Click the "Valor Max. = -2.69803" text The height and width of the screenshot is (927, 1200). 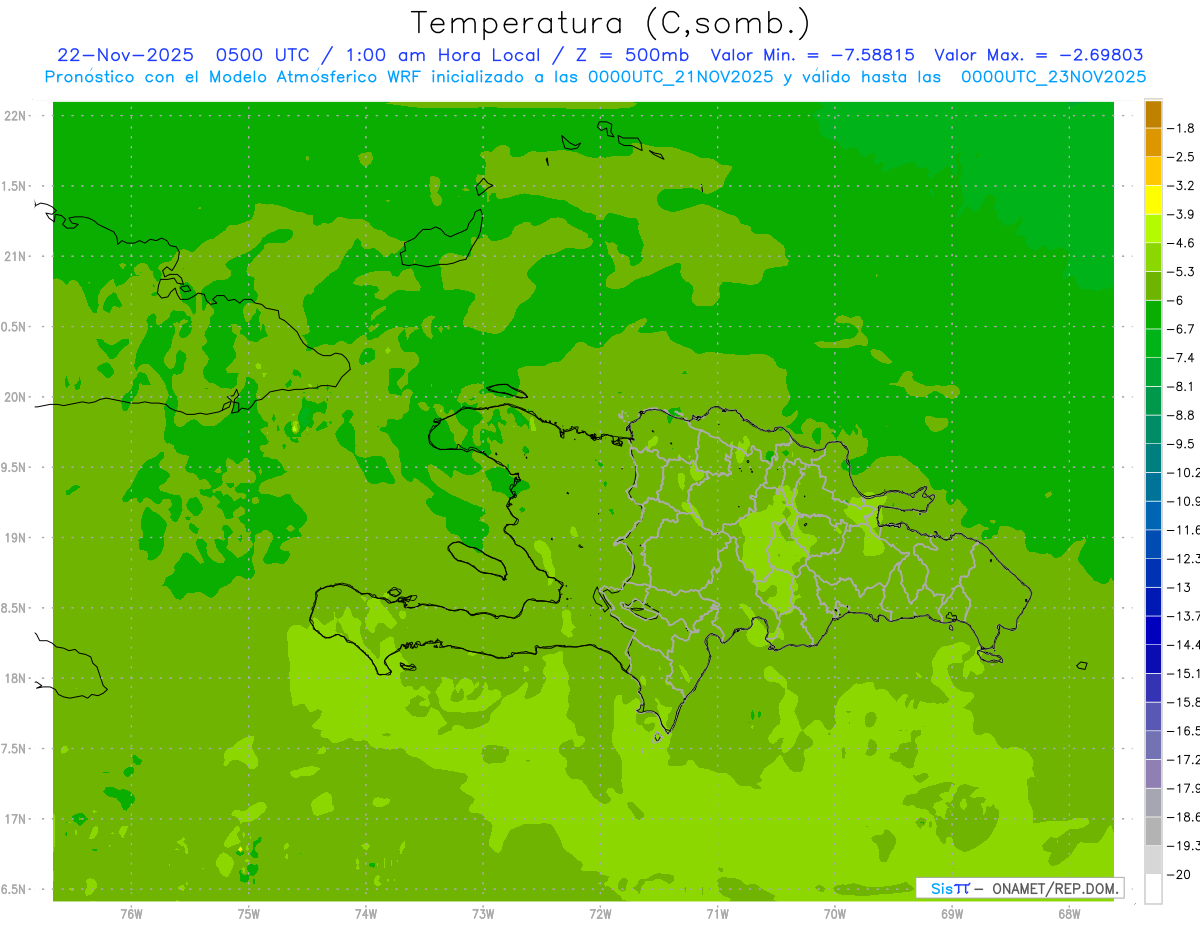click(1038, 55)
